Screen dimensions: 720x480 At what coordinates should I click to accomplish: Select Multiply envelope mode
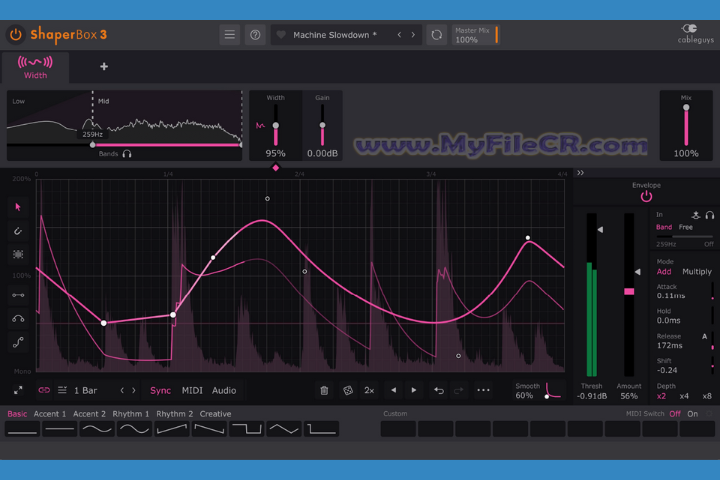697,271
